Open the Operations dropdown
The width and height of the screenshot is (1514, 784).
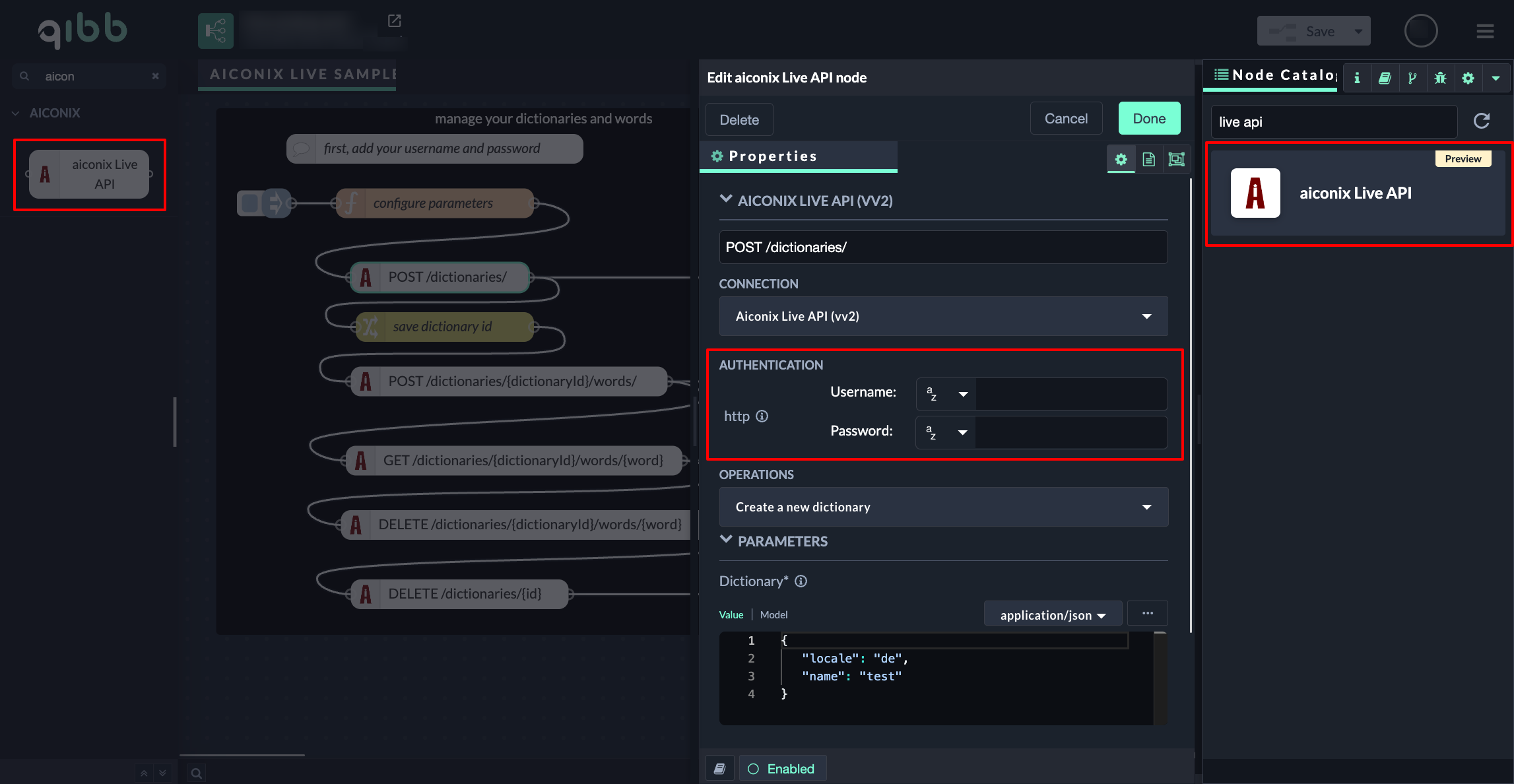coord(943,507)
